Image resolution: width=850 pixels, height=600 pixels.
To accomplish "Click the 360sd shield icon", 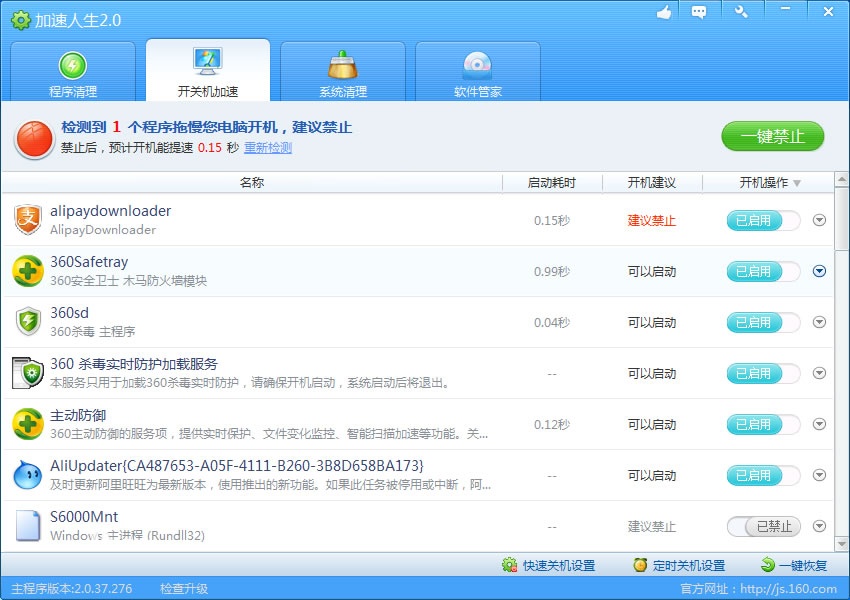I will (28, 322).
